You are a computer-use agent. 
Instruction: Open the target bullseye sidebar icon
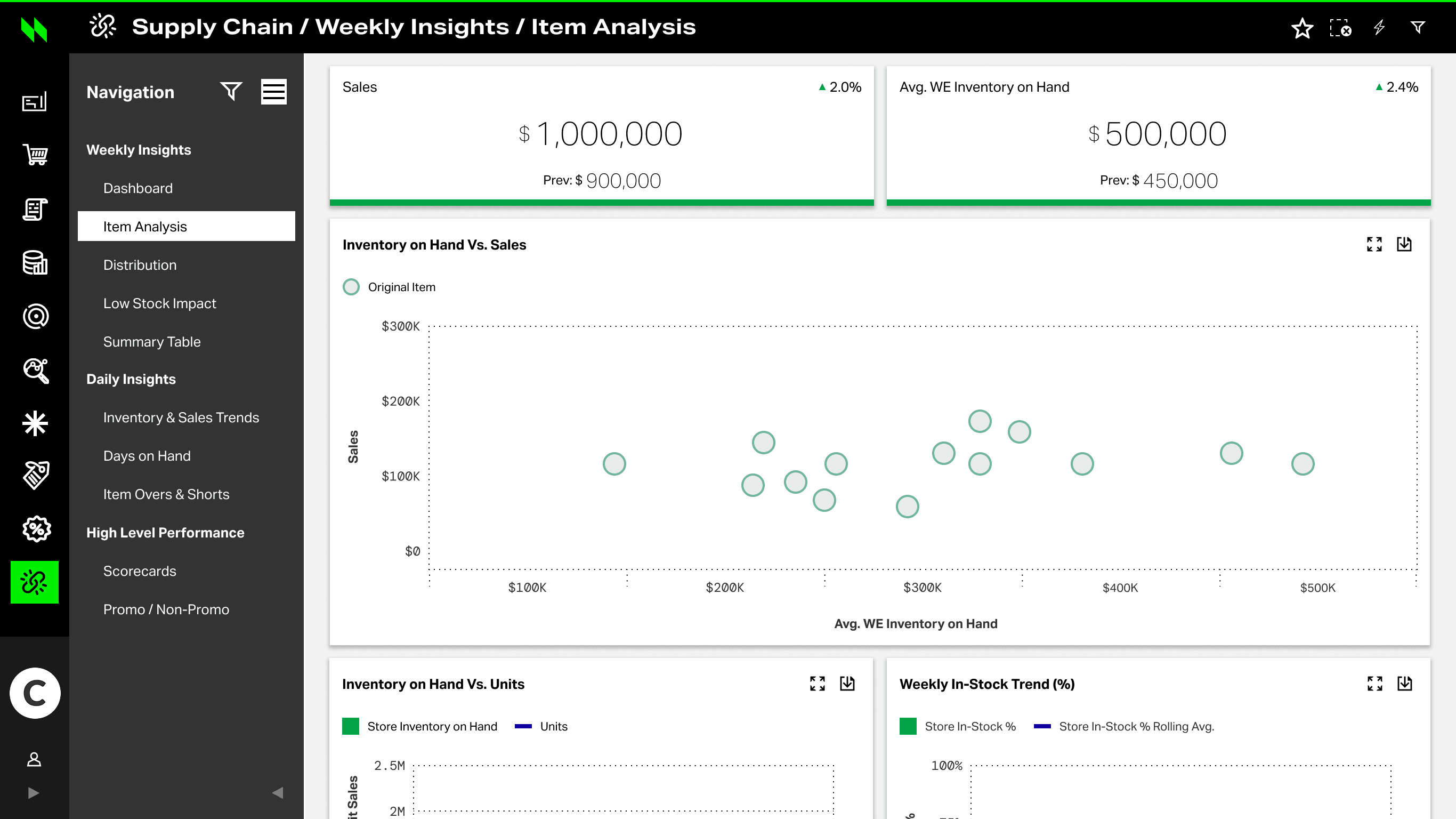35,316
